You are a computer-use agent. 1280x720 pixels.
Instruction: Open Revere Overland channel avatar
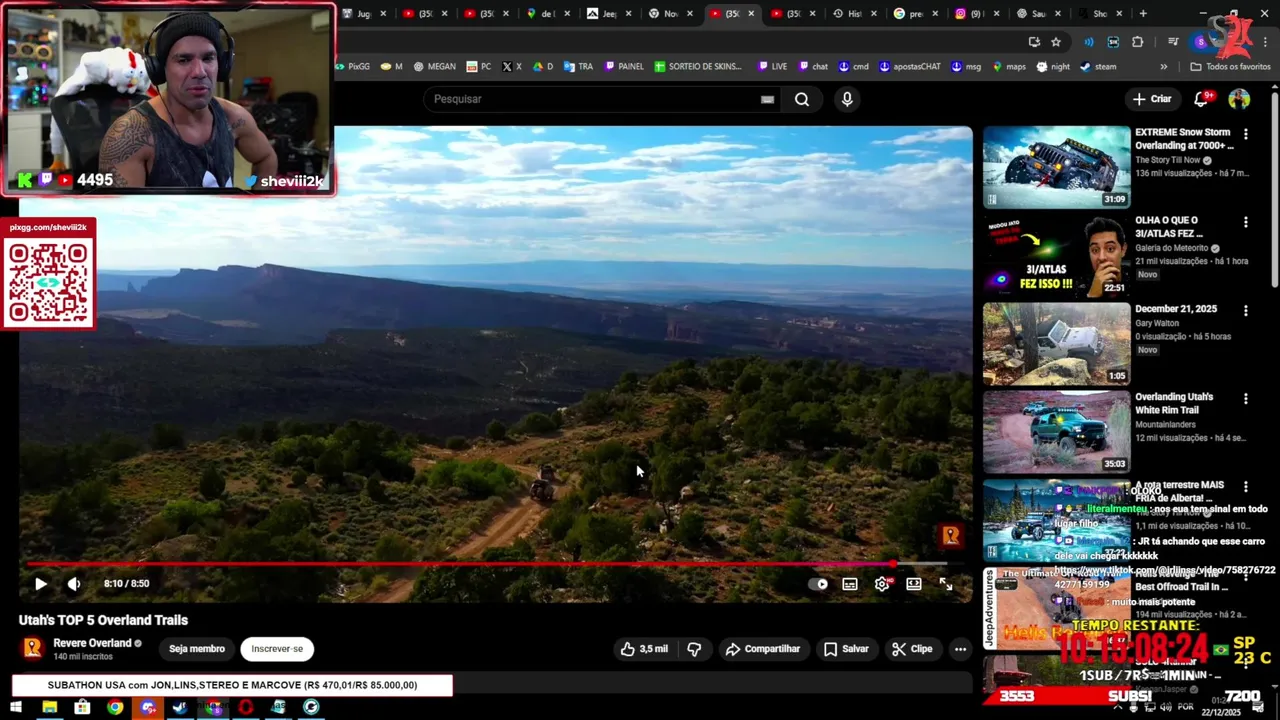tap(33, 648)
